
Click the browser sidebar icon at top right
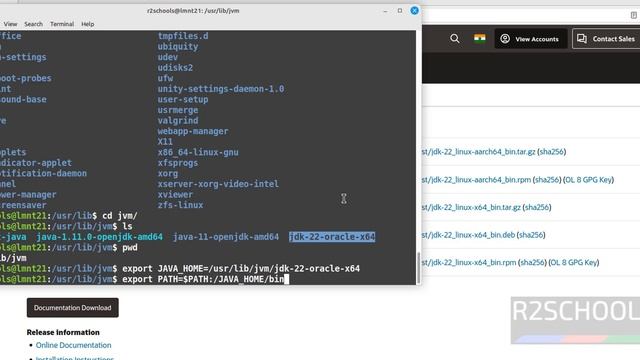click(x=634, y=15)
